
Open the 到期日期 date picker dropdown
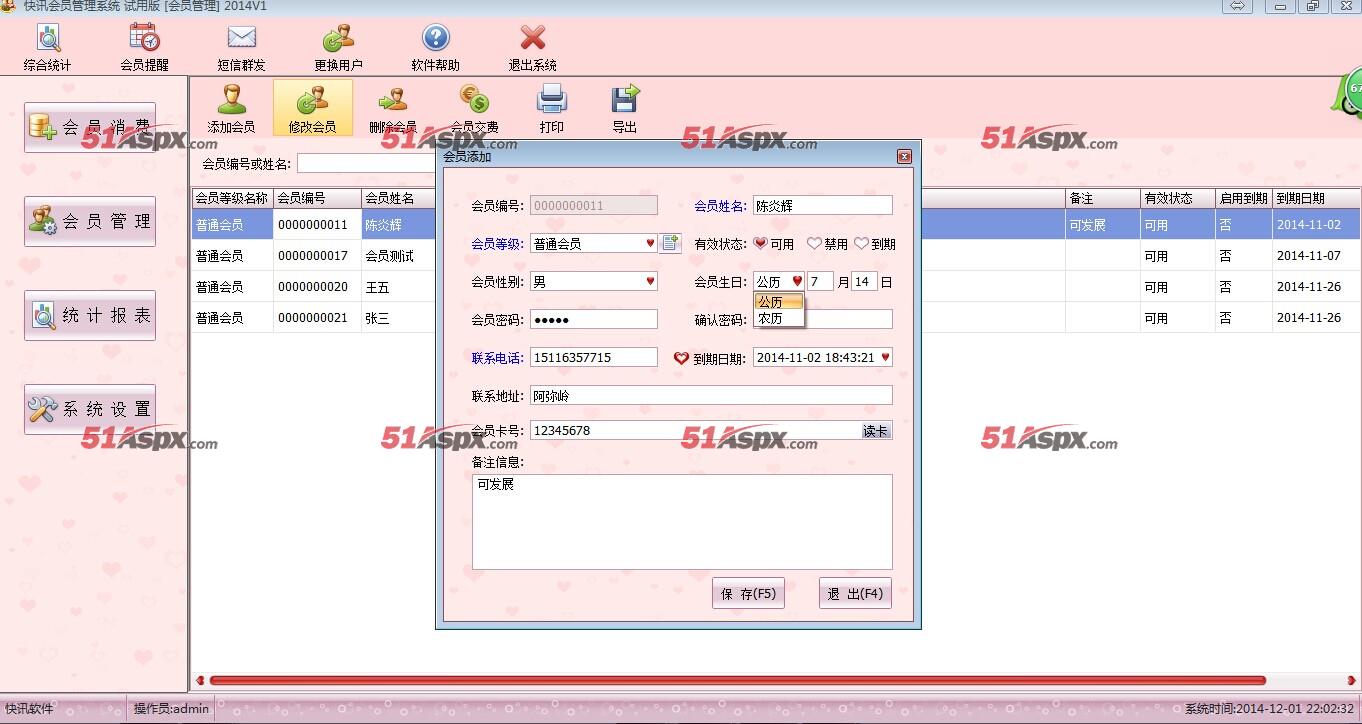pyautogui.click(x=885, y=357)
